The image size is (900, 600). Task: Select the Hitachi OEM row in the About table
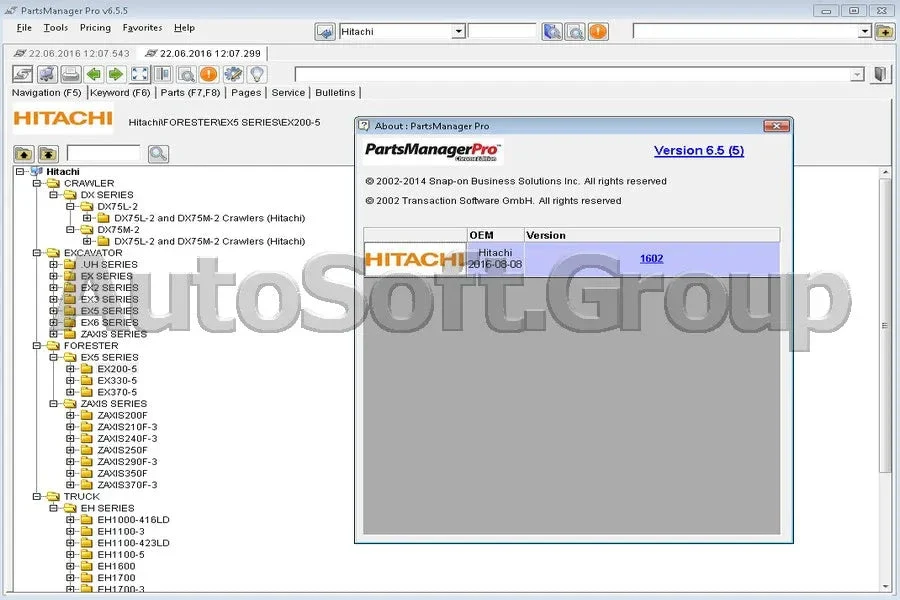click(572, 259)
